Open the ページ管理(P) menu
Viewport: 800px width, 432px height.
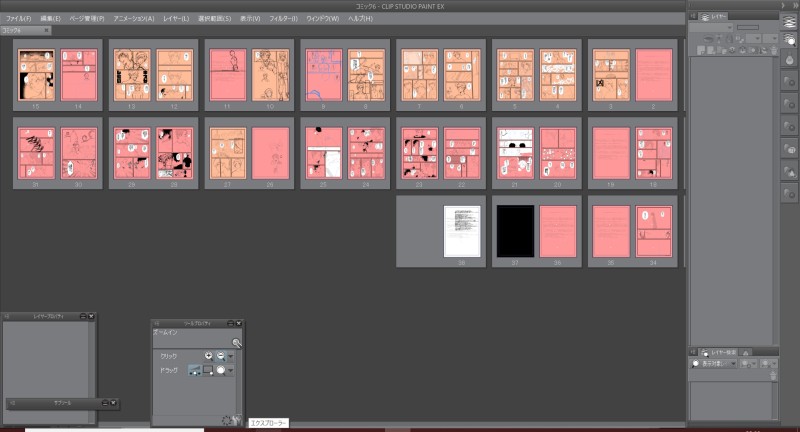tap(87, 18)
